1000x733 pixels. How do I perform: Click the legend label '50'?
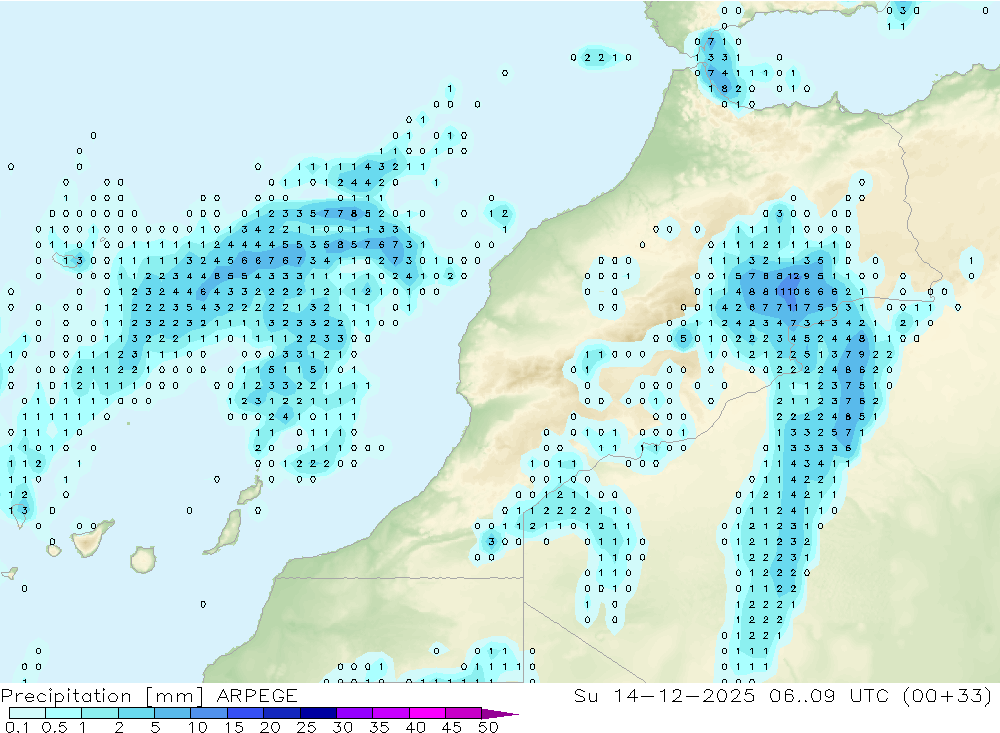[488, 727]
